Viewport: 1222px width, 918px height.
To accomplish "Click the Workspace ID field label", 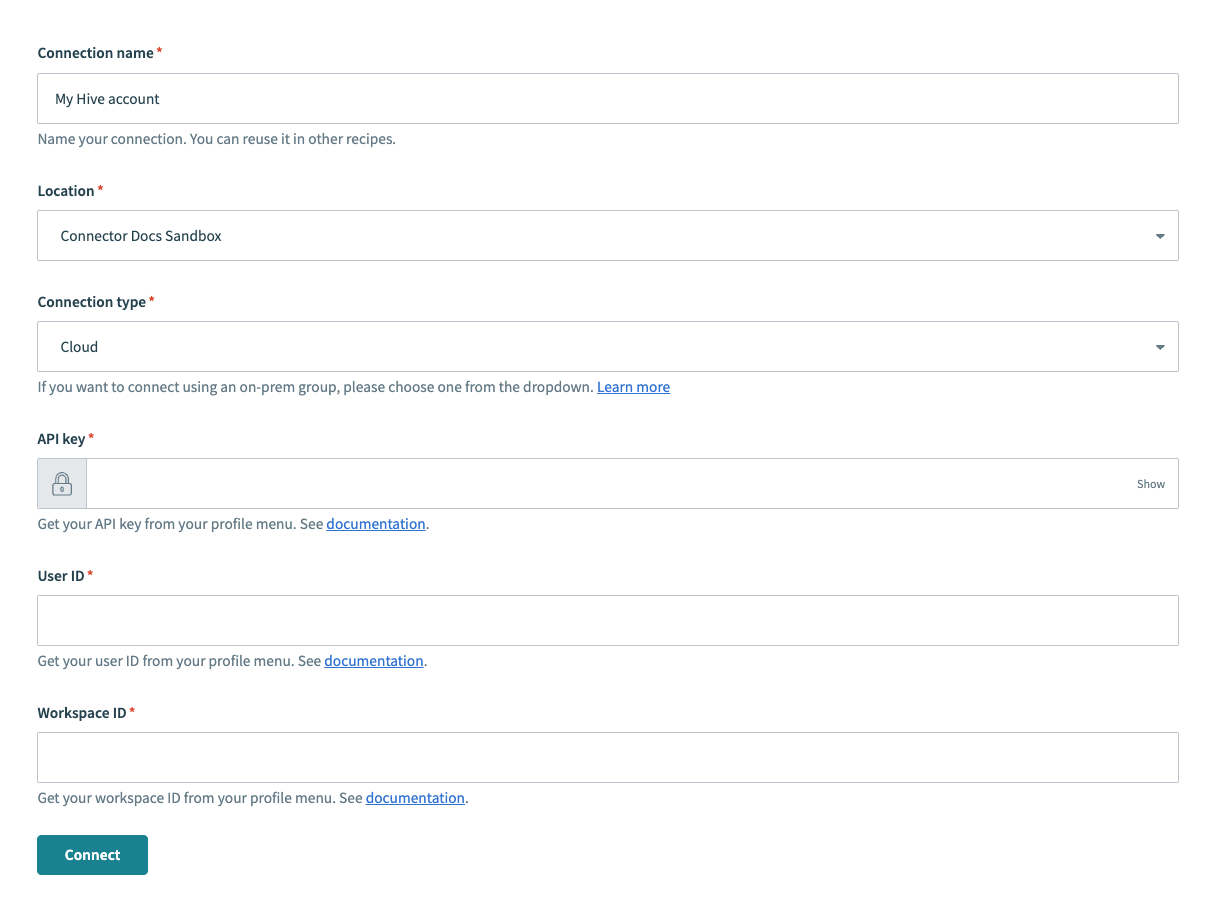I will 82,713.
